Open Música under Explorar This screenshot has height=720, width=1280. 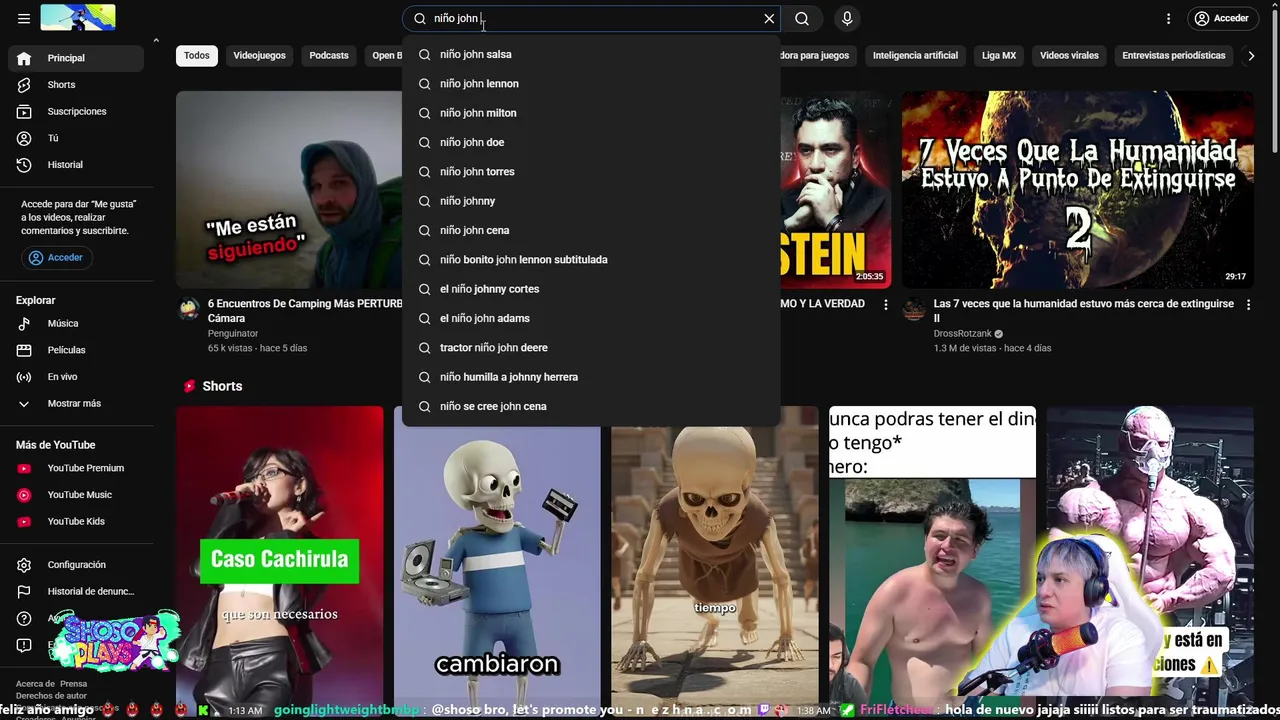point(76,324)
